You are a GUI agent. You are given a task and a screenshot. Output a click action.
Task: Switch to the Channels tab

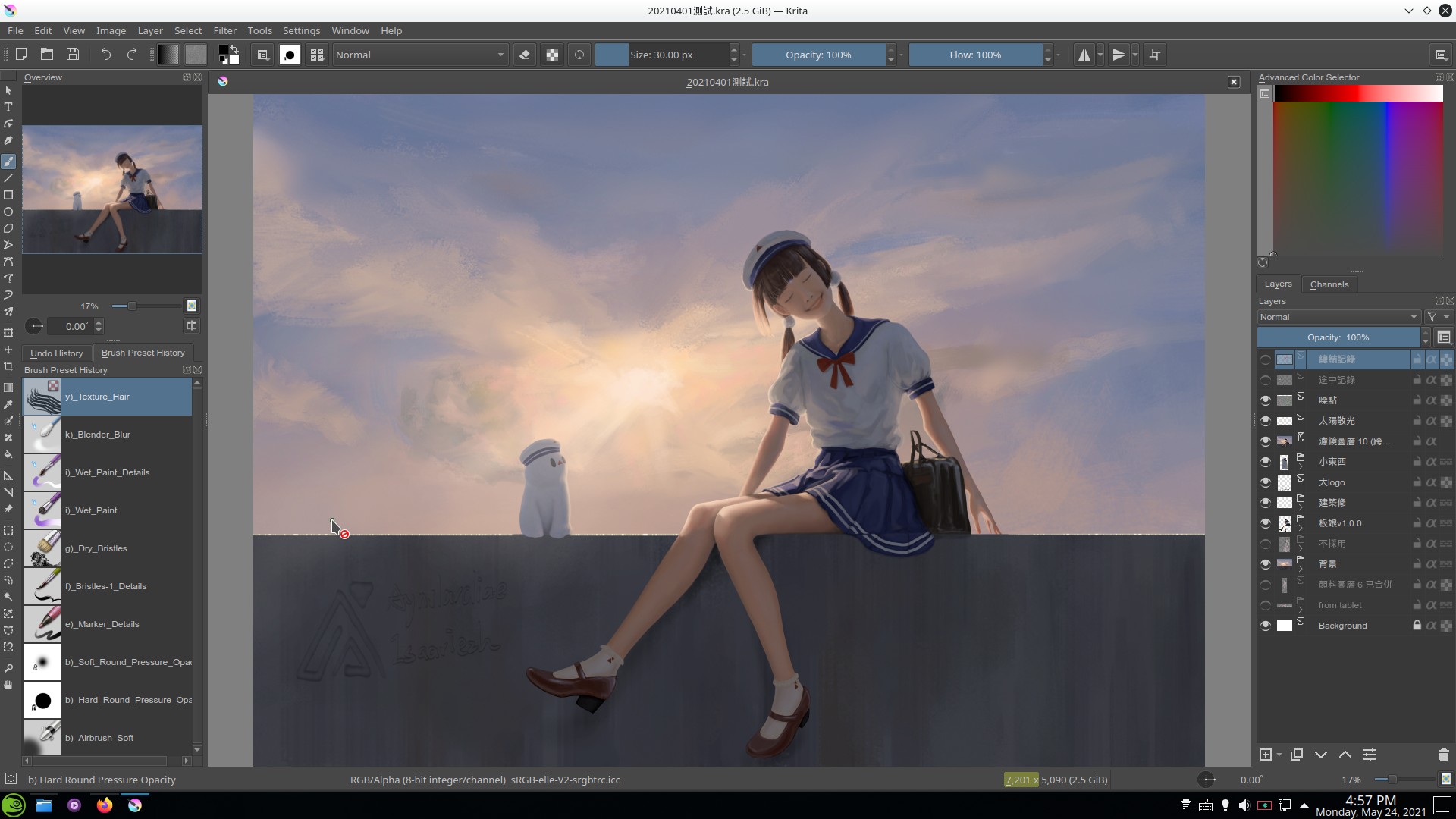point(1329,284)
